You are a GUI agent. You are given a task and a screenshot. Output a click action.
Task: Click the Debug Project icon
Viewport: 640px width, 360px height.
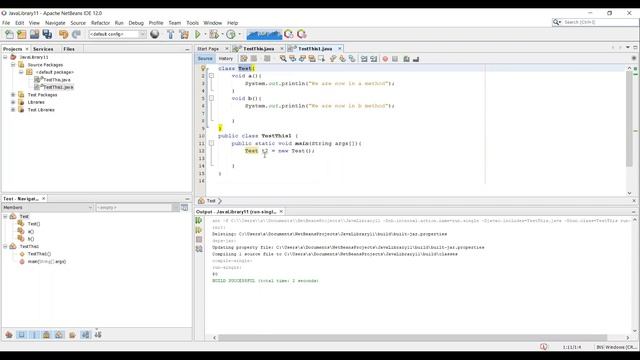point(213,35)
